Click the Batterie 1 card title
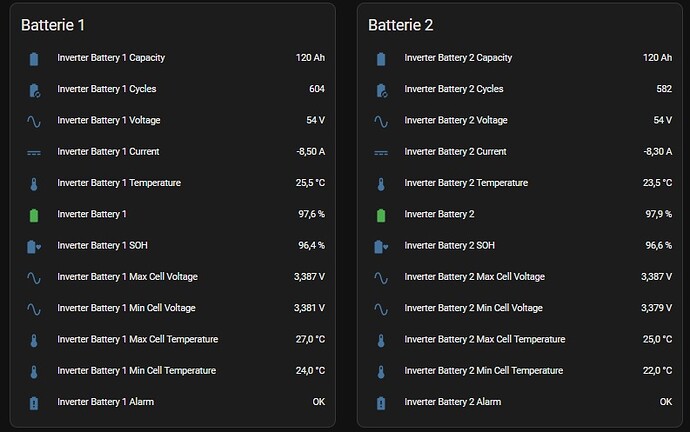Viewport: 690px width, 432px height. point(53,25)
